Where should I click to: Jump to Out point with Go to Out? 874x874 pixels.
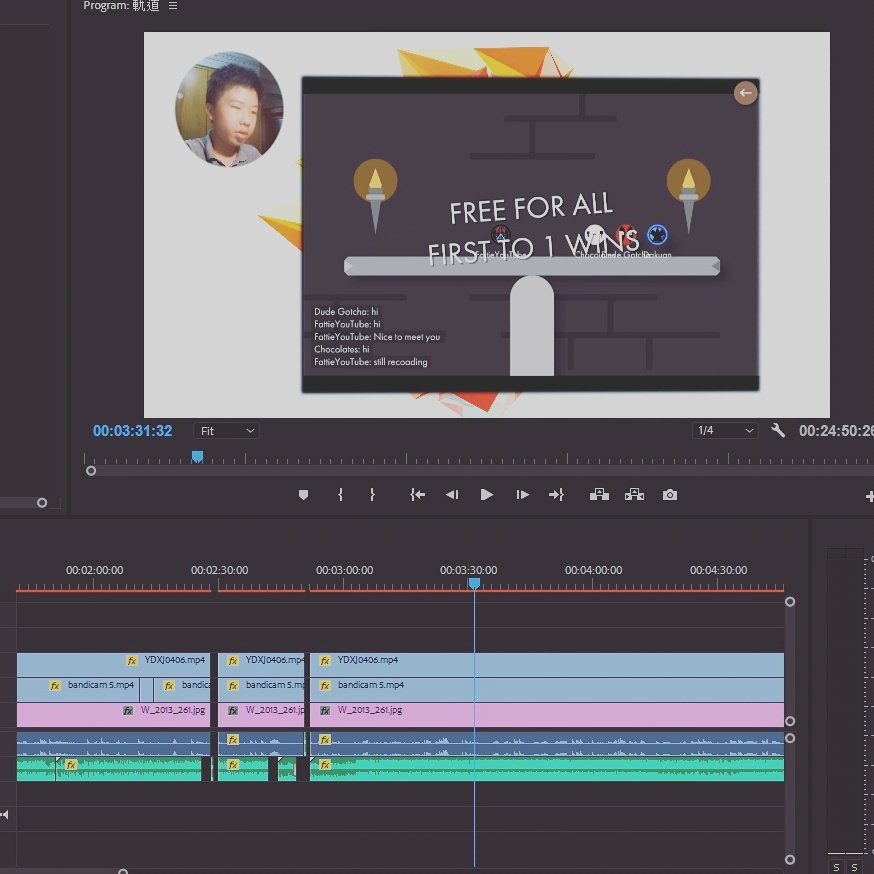coord(556,495)
